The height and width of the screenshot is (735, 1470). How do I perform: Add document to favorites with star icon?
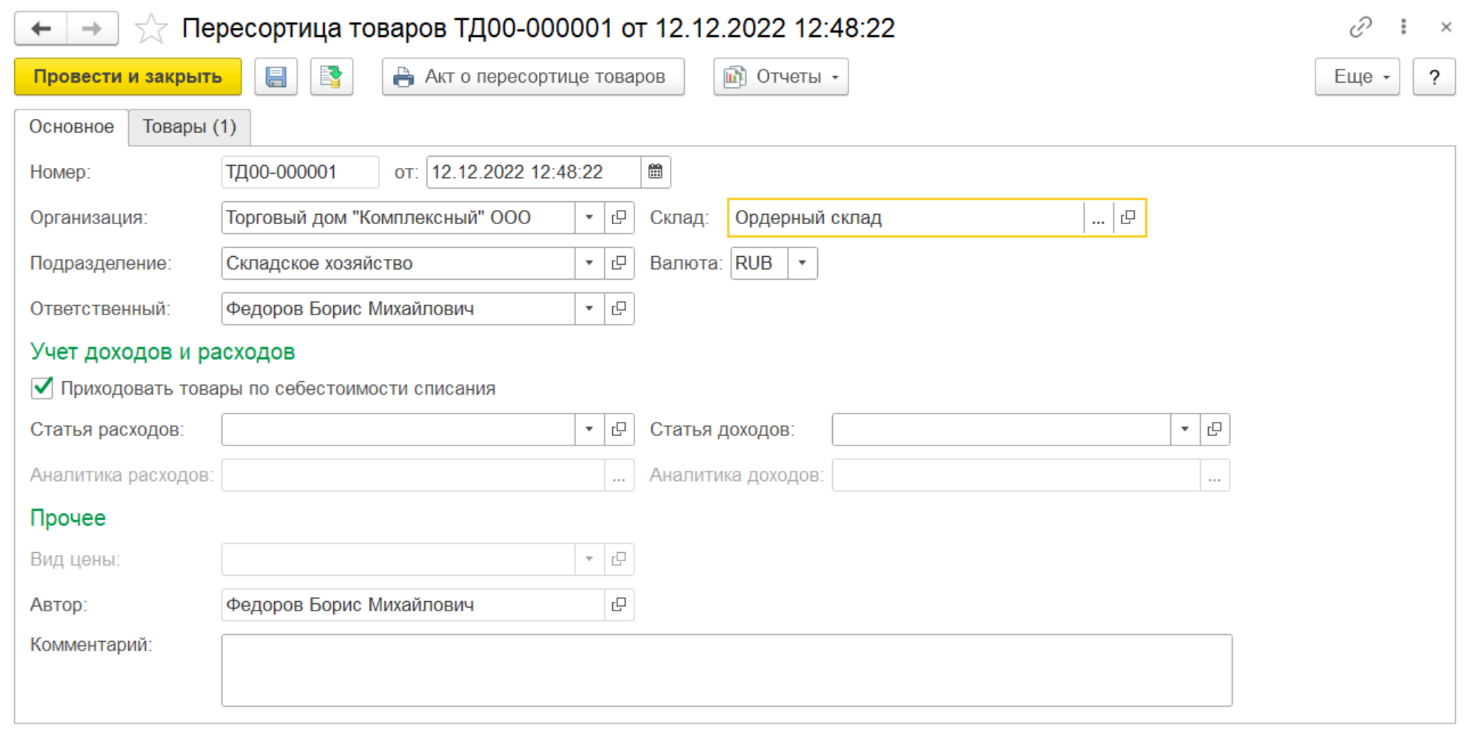pos(151,29)
